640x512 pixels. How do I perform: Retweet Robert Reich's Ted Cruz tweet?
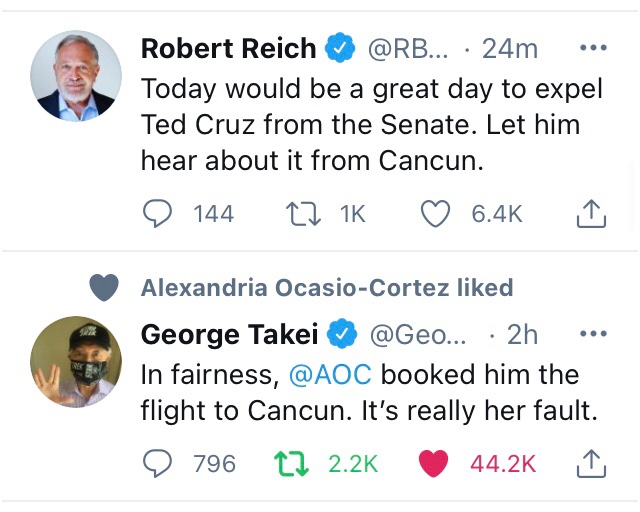coord(300,213)
